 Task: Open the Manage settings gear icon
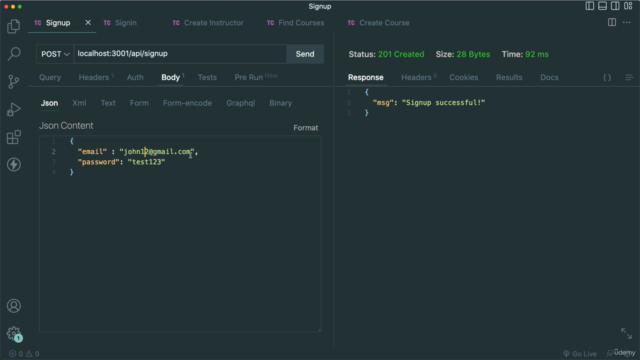(x=13, y=333)
